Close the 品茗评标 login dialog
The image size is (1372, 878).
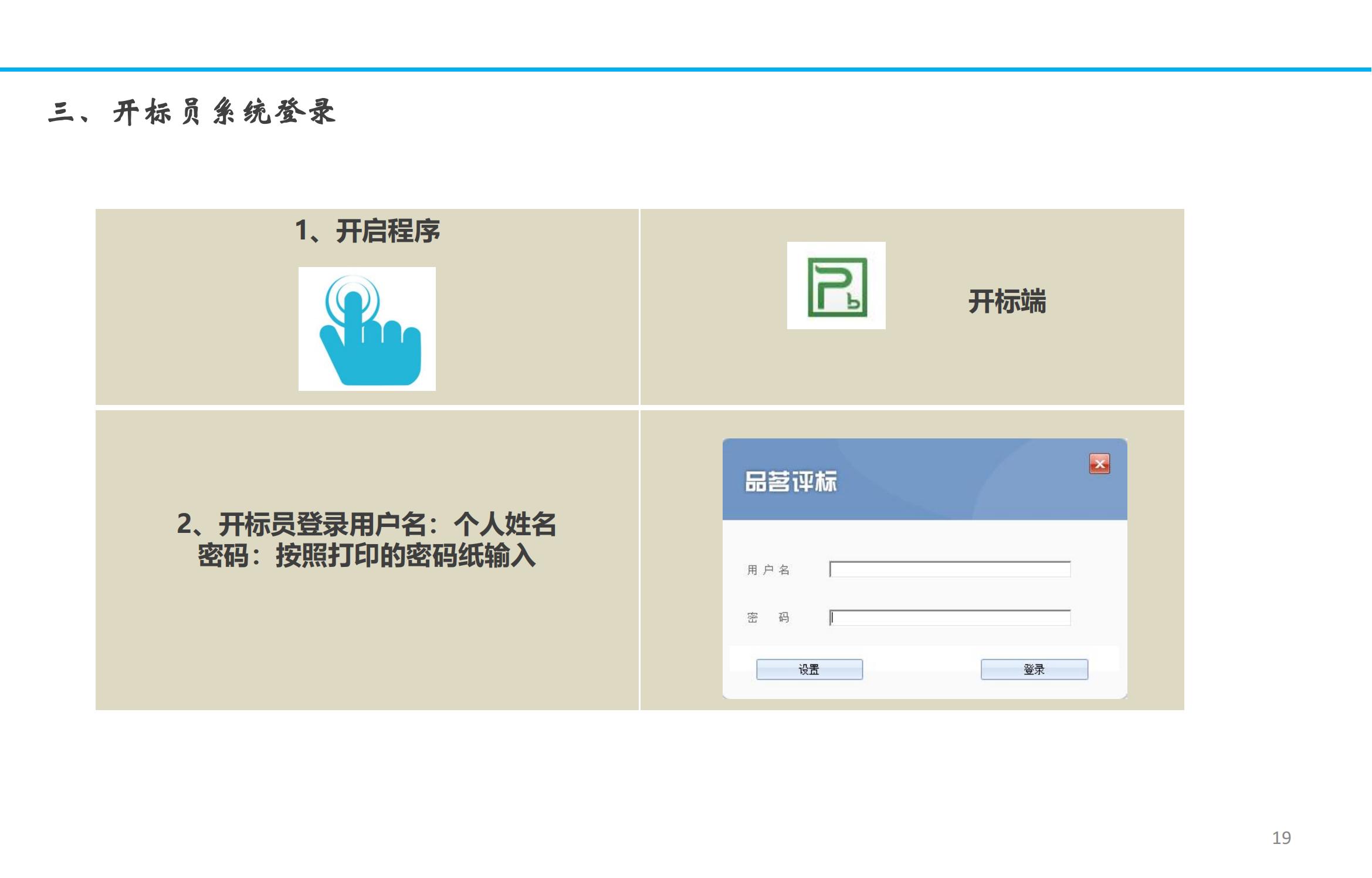1099,464
